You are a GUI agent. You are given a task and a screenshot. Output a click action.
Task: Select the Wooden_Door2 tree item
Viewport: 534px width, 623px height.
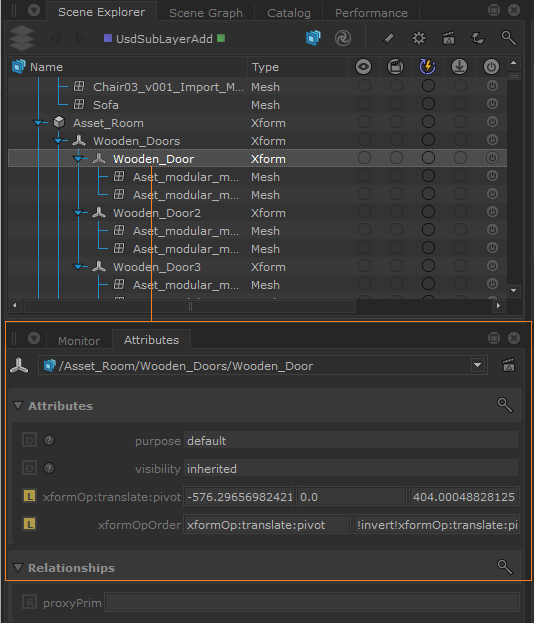click(157, 213)
